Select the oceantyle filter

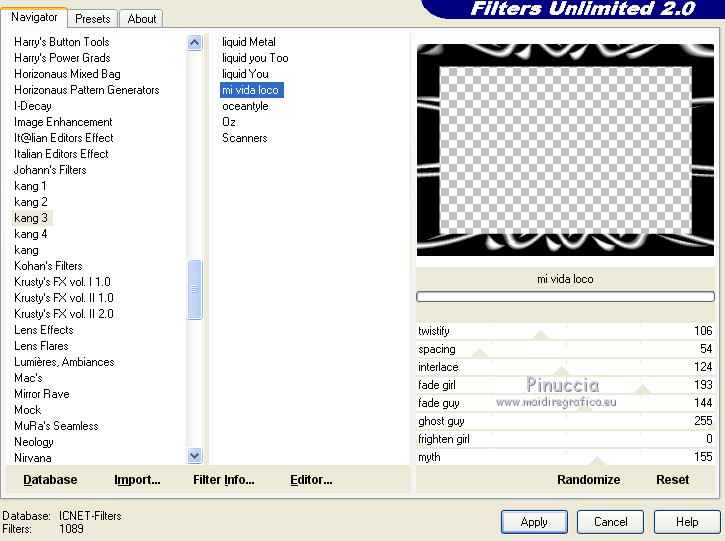[245, 106]
